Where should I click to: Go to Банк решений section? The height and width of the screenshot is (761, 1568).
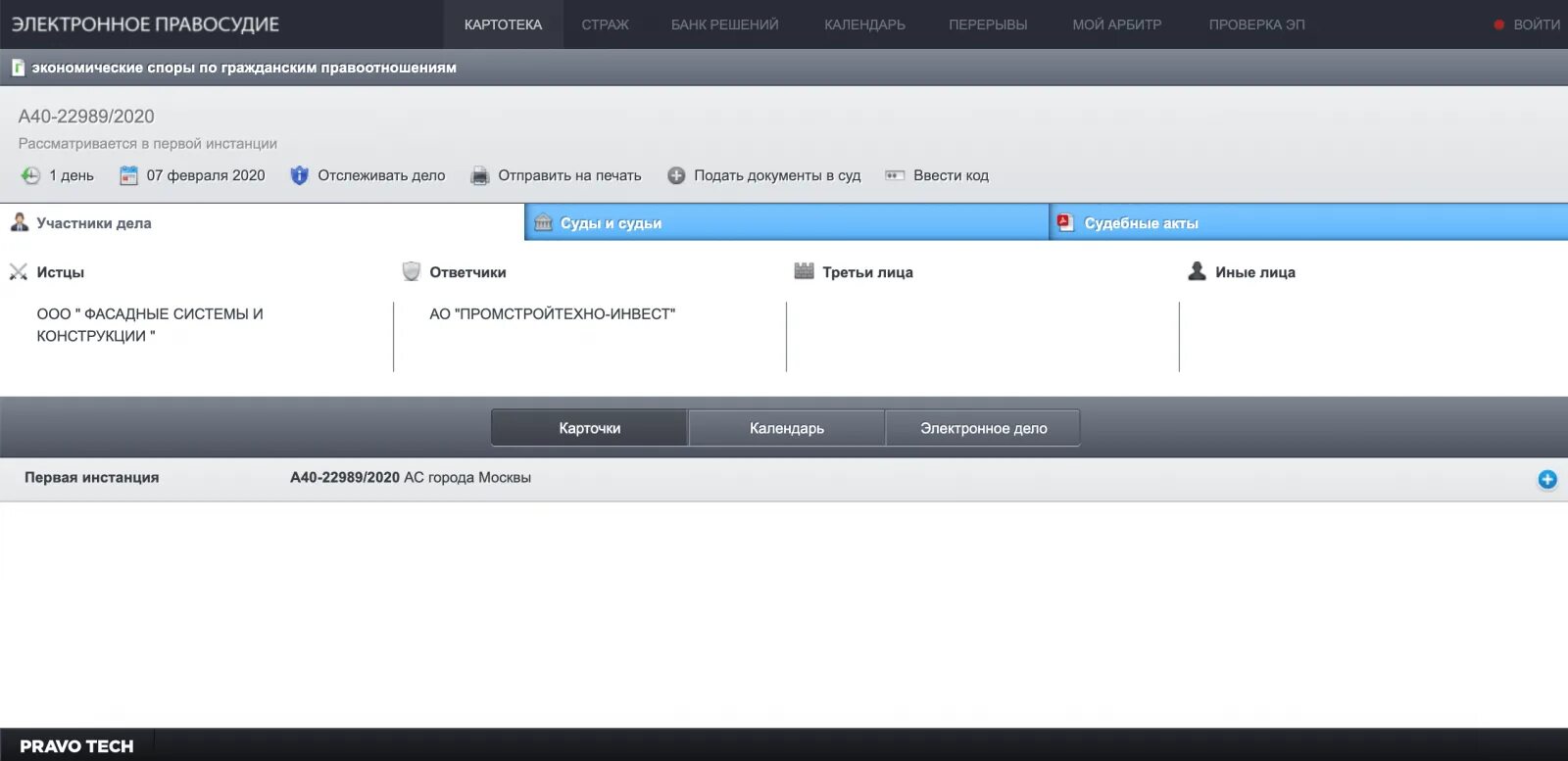pos(724,24)
